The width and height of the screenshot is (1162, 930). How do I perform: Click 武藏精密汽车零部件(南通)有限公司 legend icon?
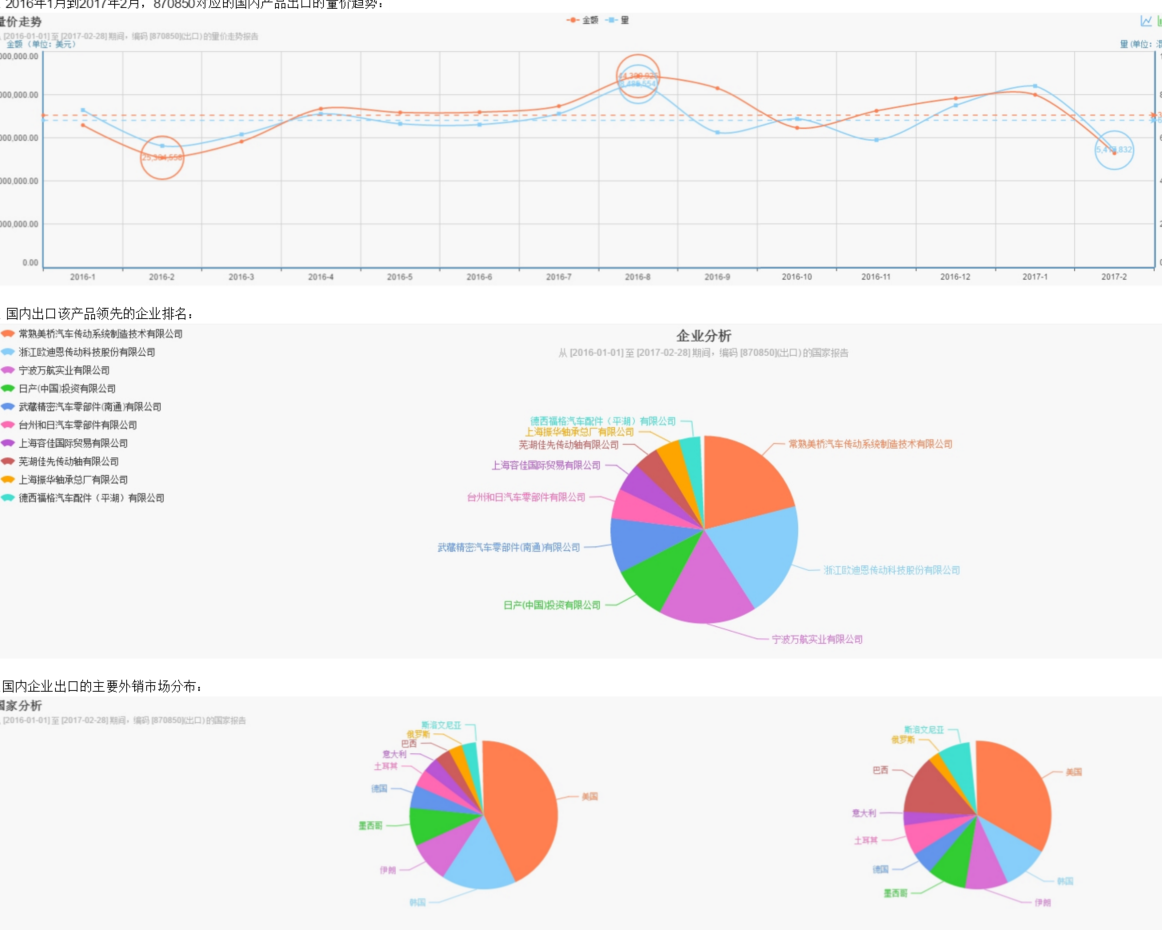point(8,407)
